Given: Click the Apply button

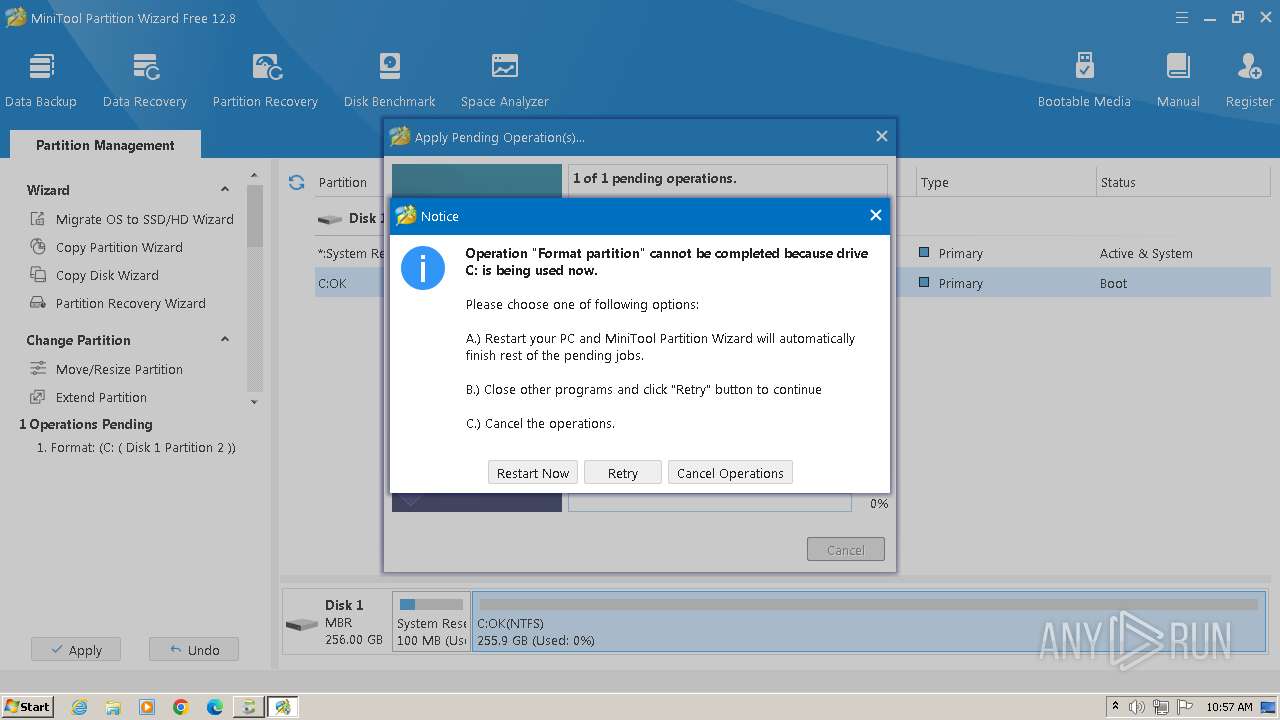Looking at the screenshot, I should [x=76, y=650].
